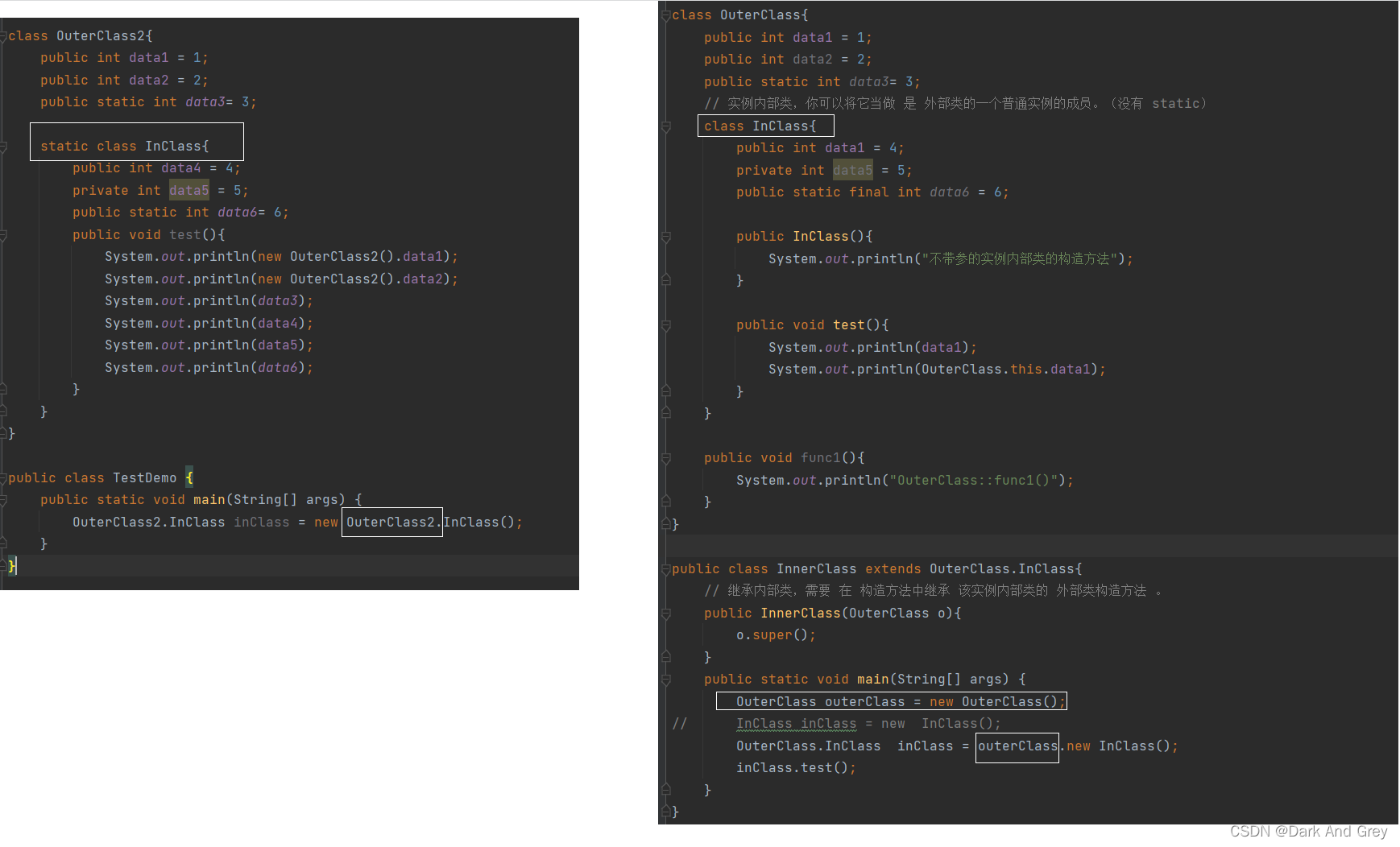The image size is (1400, 847).
Task: Click the println(data6) statement
Action: pos(209,368)
